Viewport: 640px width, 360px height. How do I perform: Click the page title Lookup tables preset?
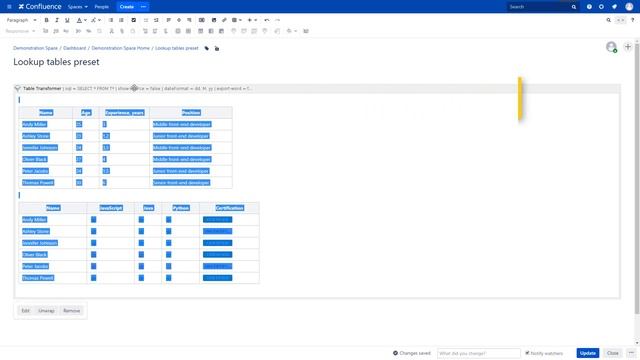56,62
